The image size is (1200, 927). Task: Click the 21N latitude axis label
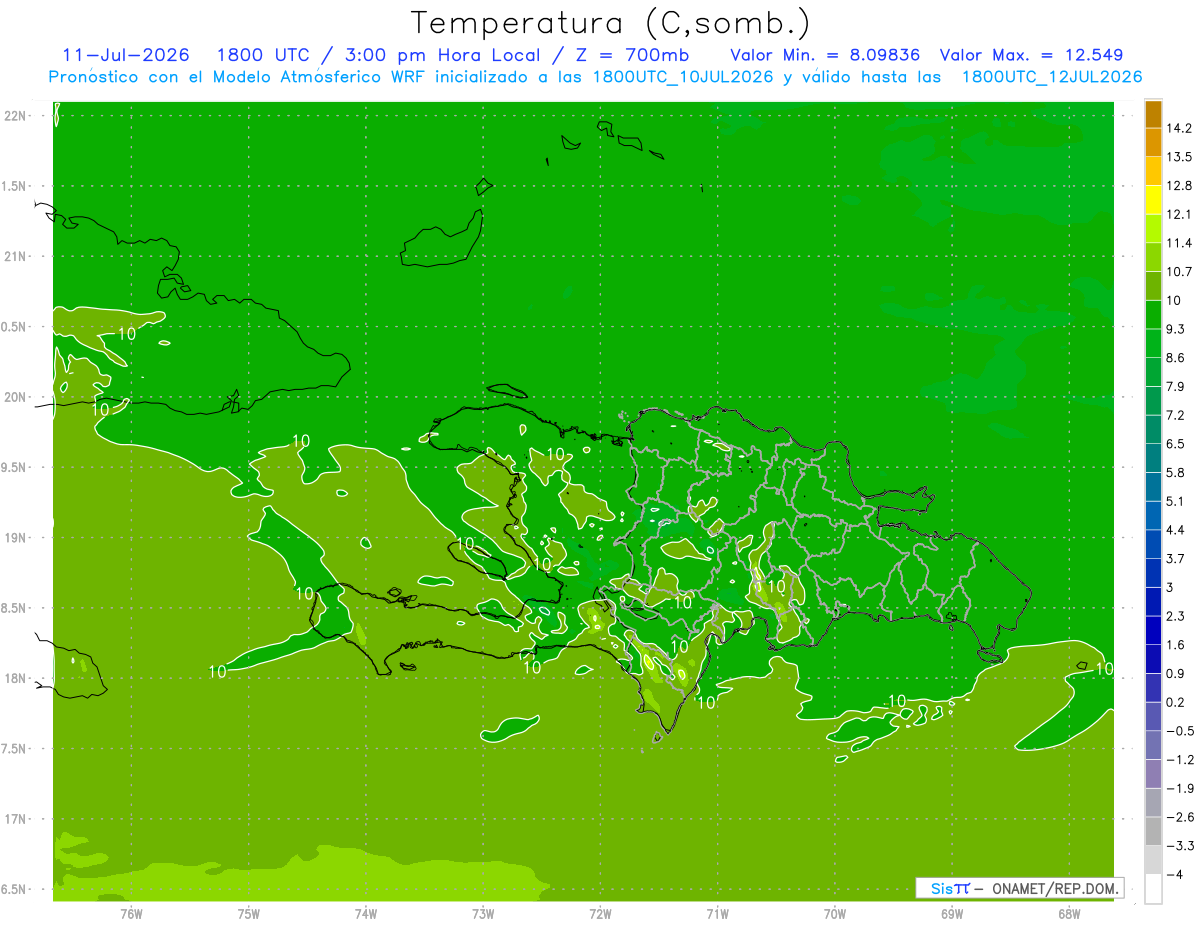pyautogui.click(x=16, y=256)
